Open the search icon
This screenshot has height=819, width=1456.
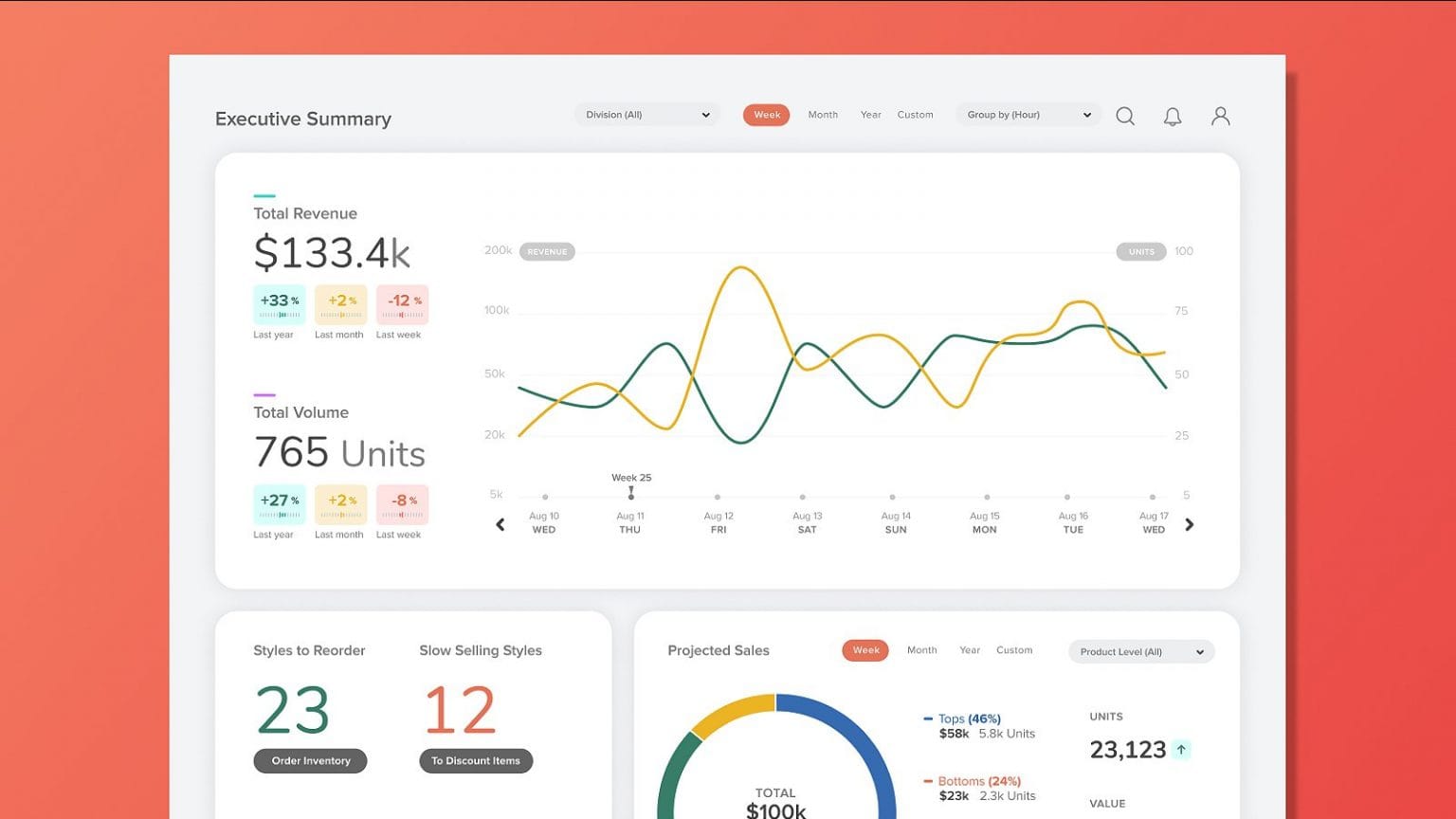[x=1125, y=116]
